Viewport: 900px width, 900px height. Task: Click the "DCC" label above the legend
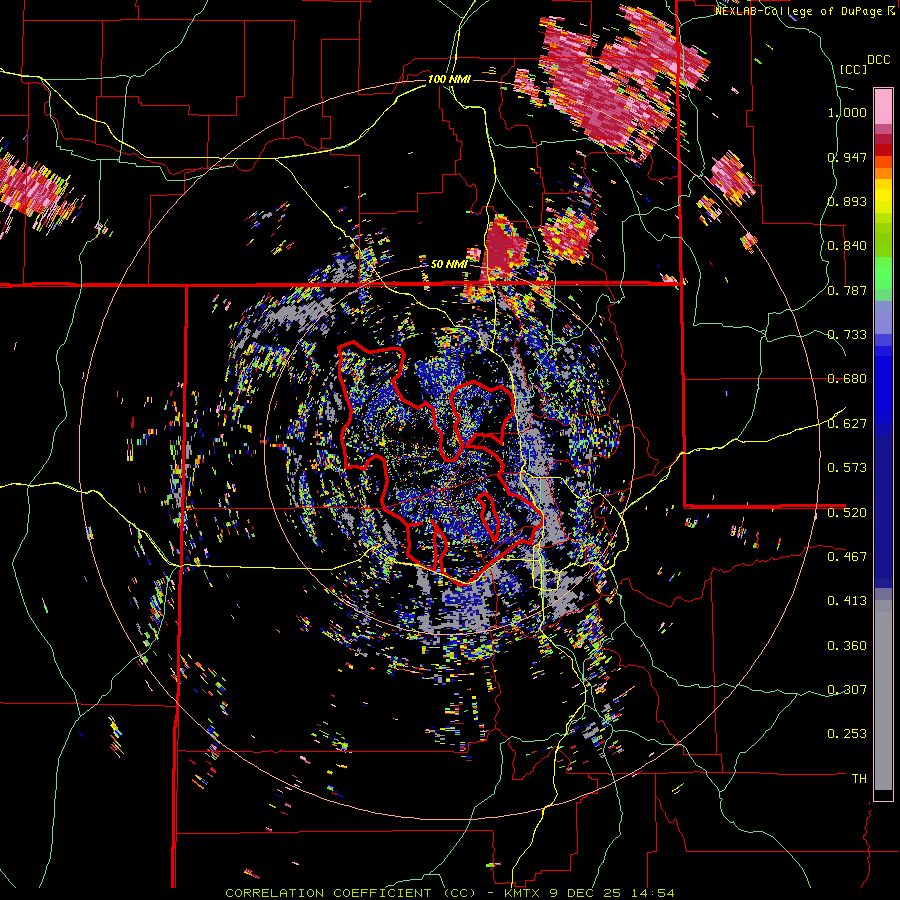pyautogui.click(x=879, y=60)
